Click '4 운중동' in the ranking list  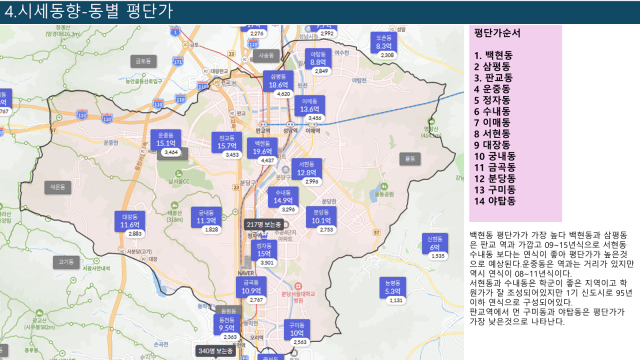pyautogui.click(x=492, y=89)
